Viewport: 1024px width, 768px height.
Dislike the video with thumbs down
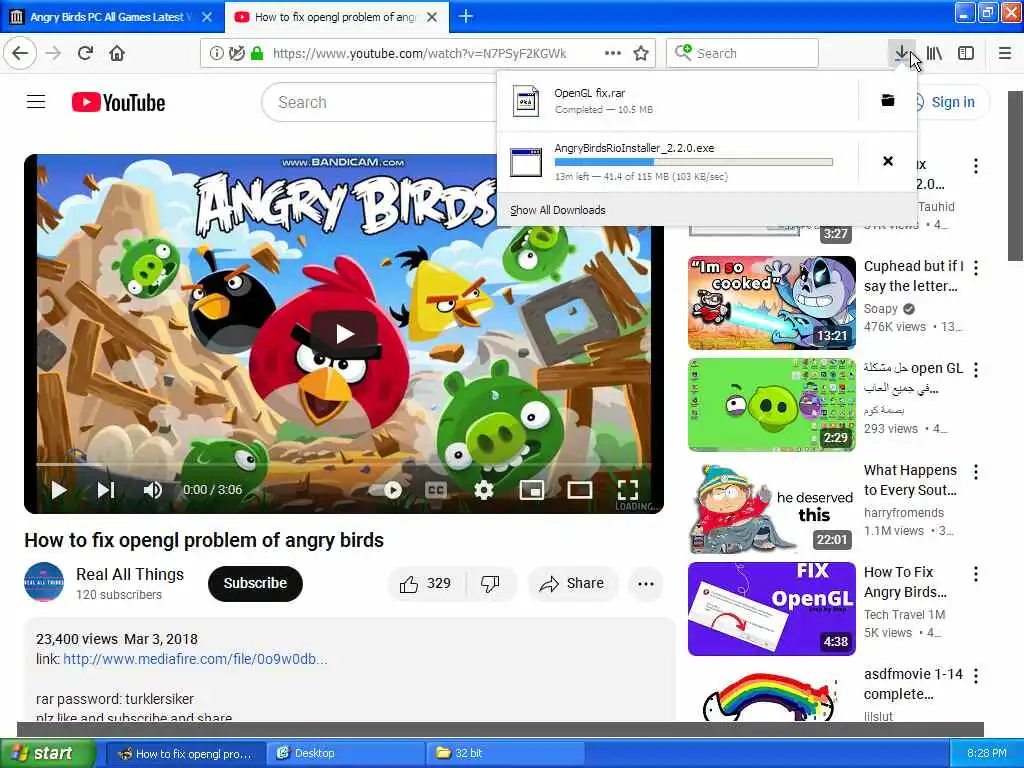[490, 583]
